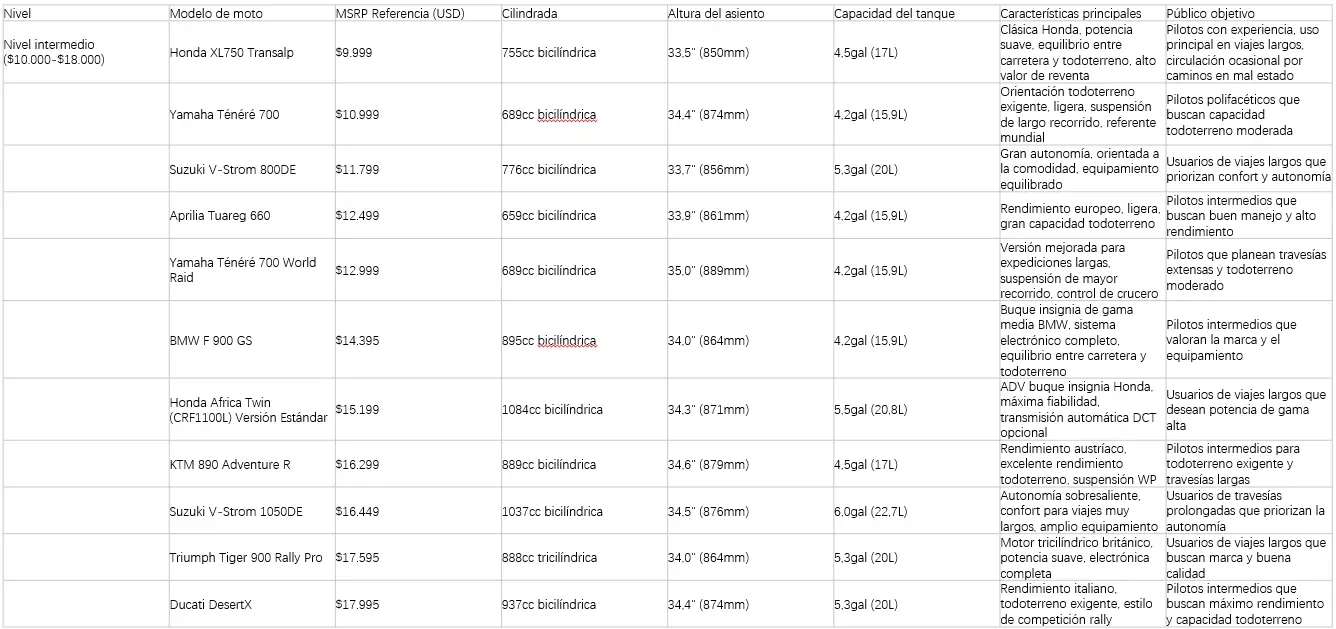Click the Ducati DesertX model cell

click(250, 604)
